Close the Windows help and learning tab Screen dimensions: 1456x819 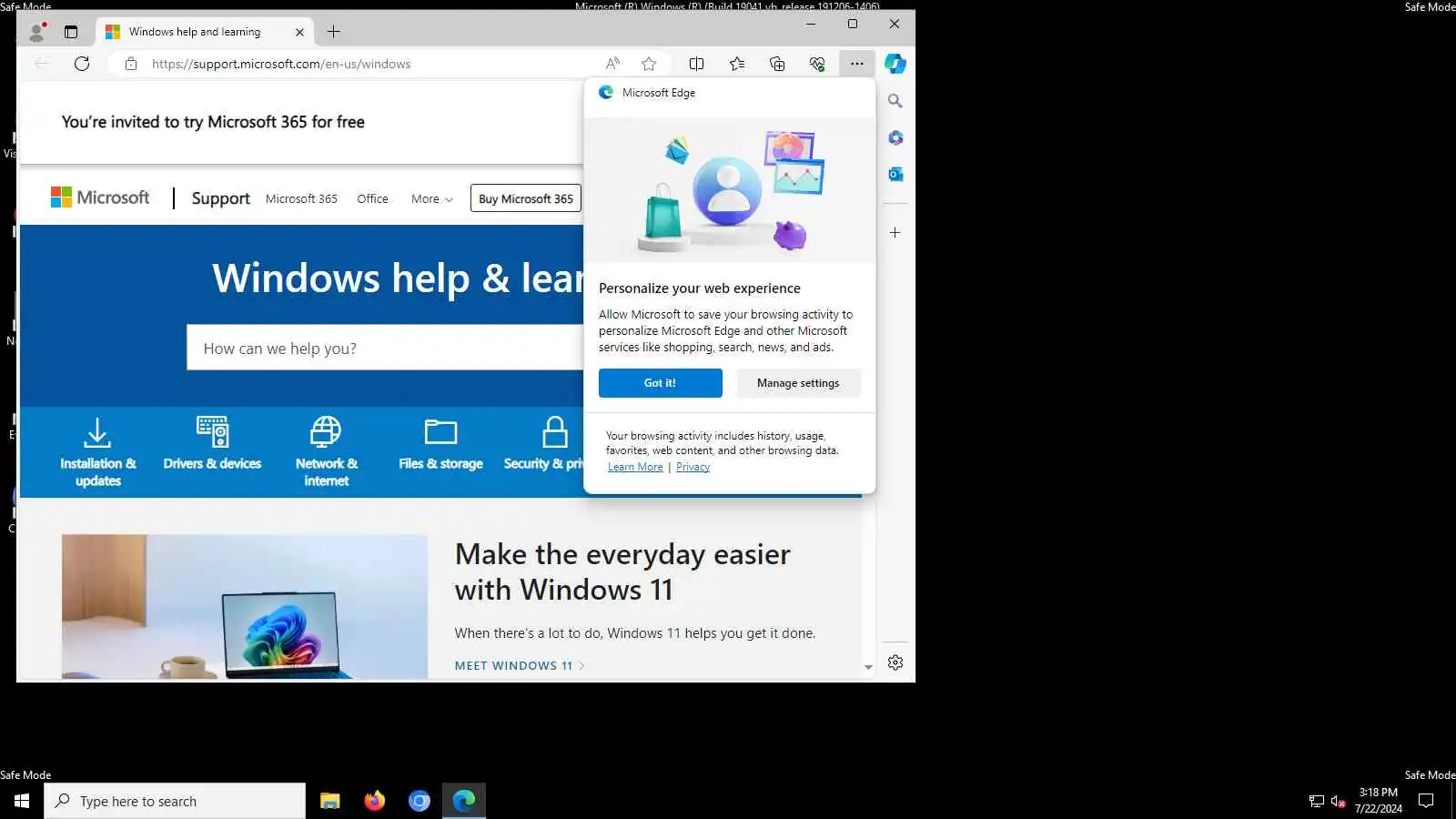pyautogui.click(x=299, y=32)
